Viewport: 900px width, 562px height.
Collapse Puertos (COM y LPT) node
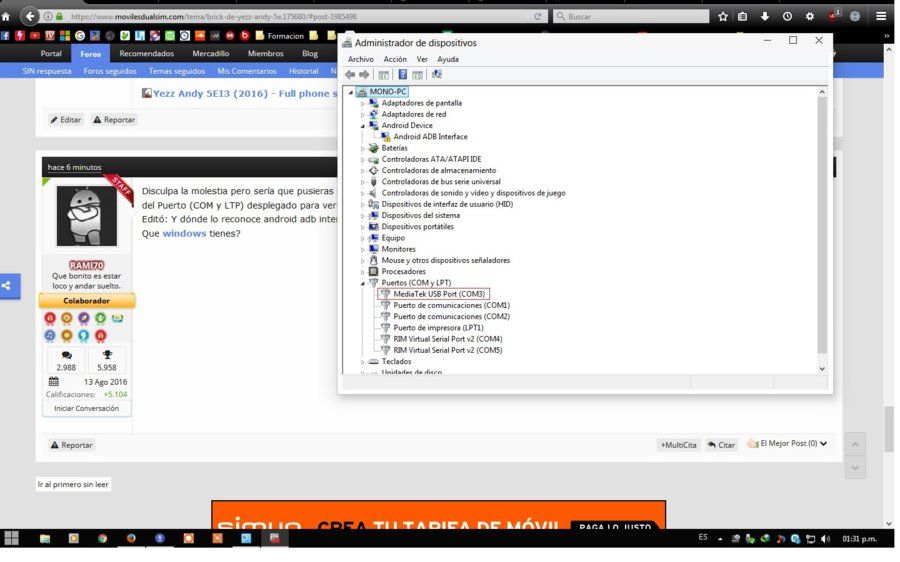pos(362,283)
